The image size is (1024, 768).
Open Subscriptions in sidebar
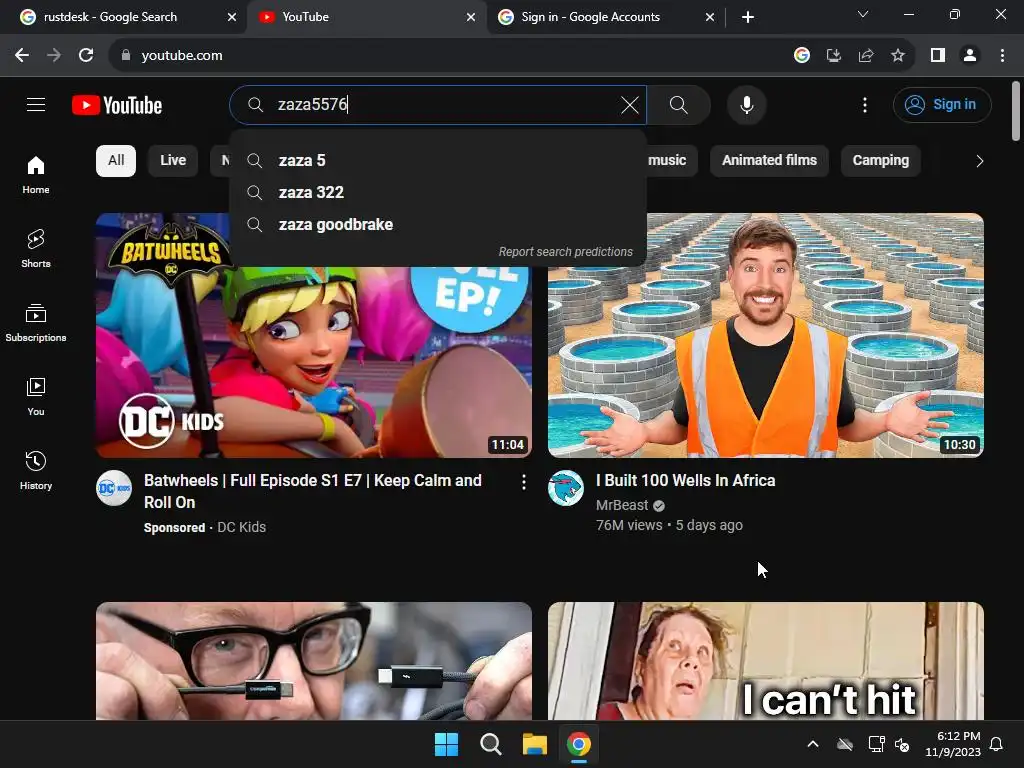(36, 323)
